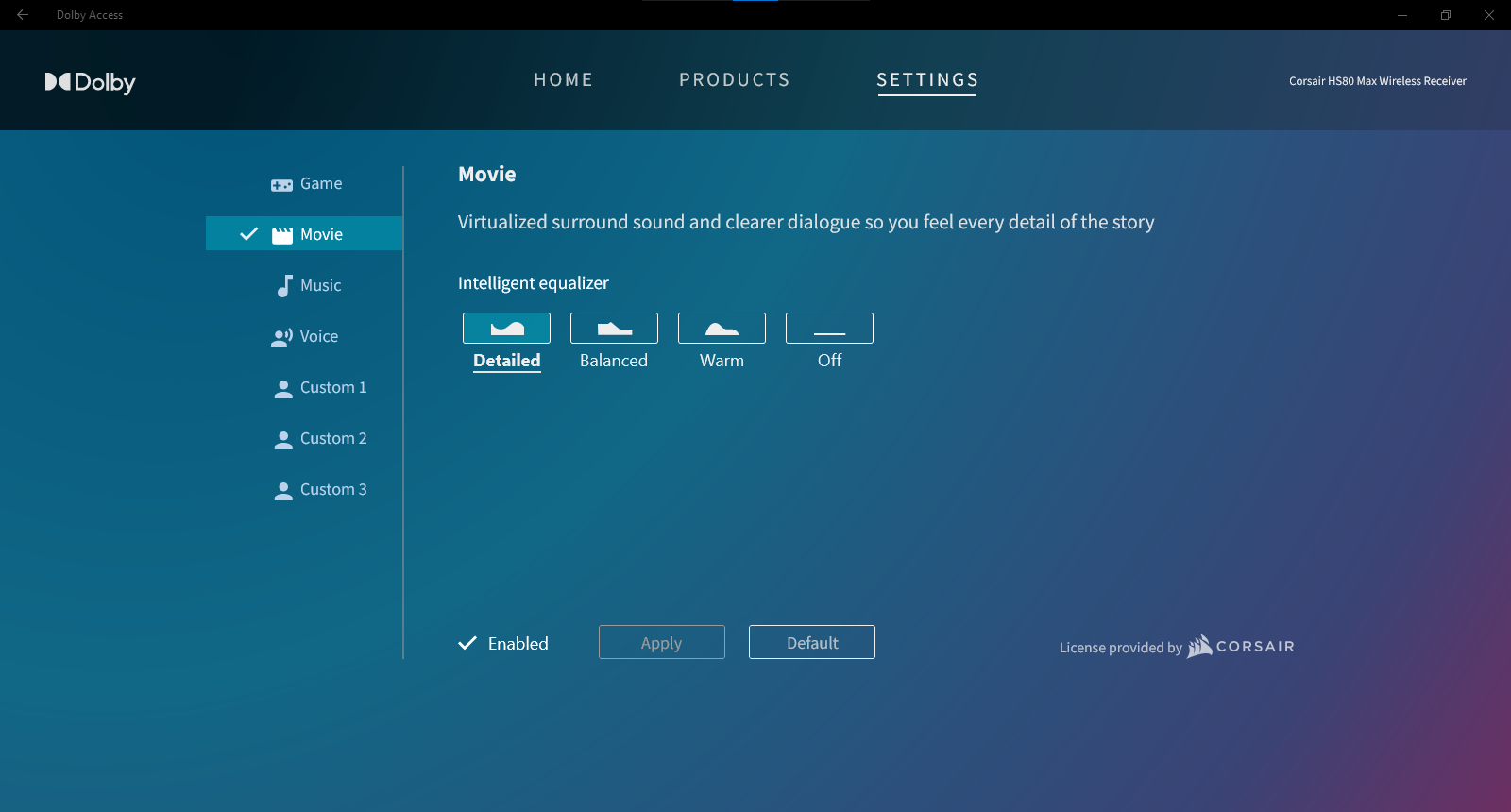Choose the Custom 3 profile label
The width and height of the screenshot is (1511, 812).
click(x=333, y=490)
